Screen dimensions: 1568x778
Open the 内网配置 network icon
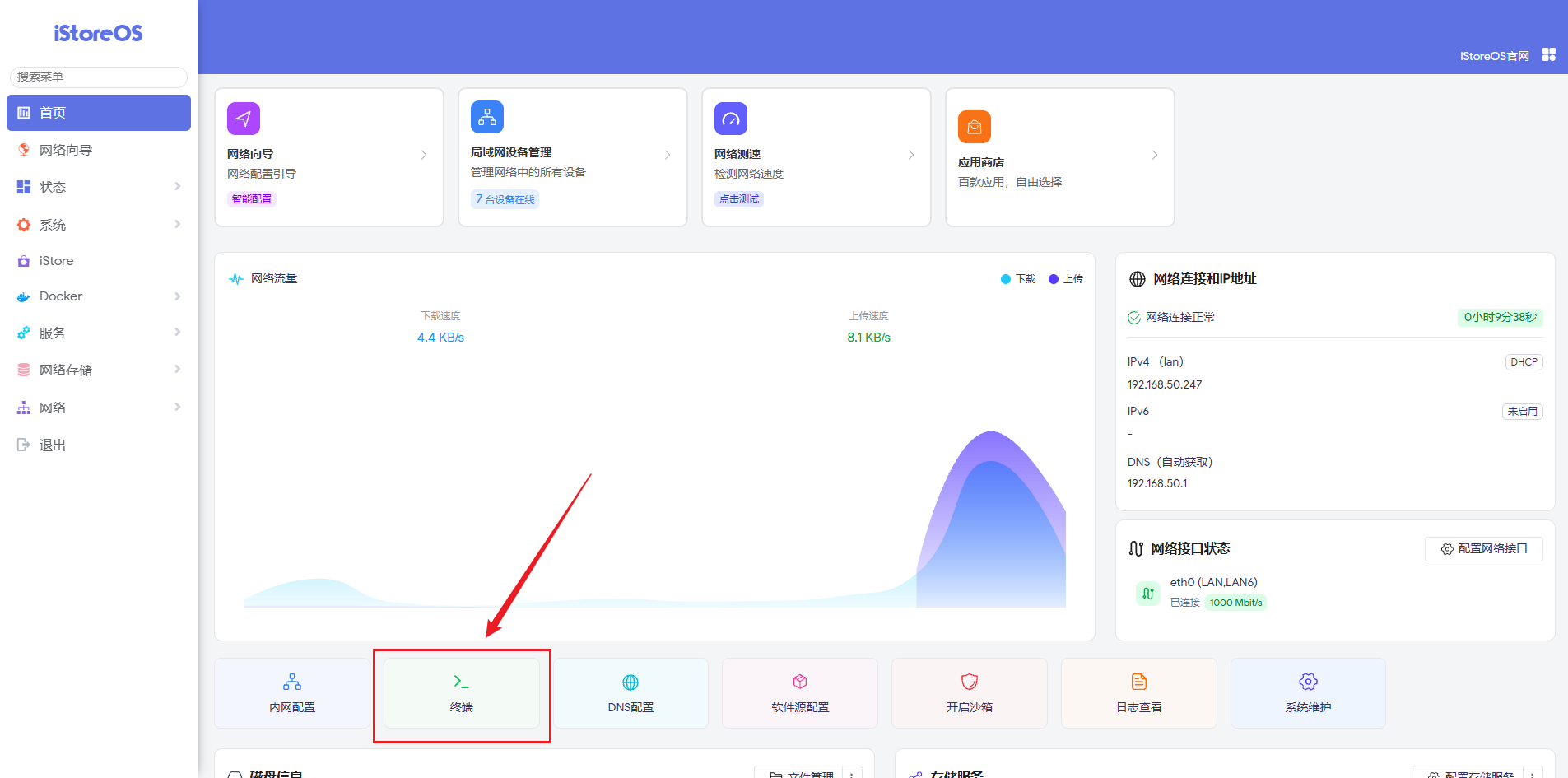(292, 682)
